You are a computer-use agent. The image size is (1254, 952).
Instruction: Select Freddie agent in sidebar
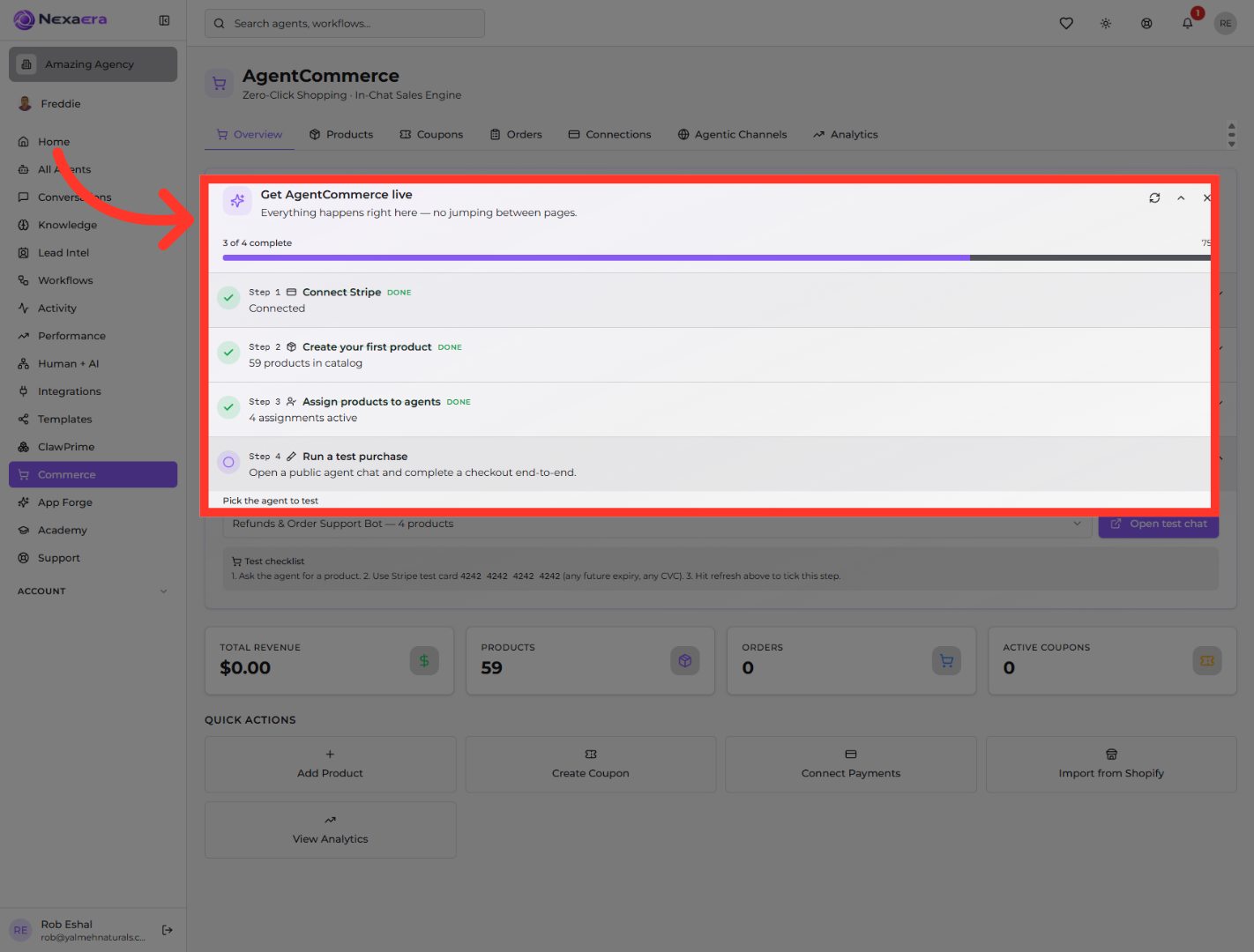click(x=93, y=104)
